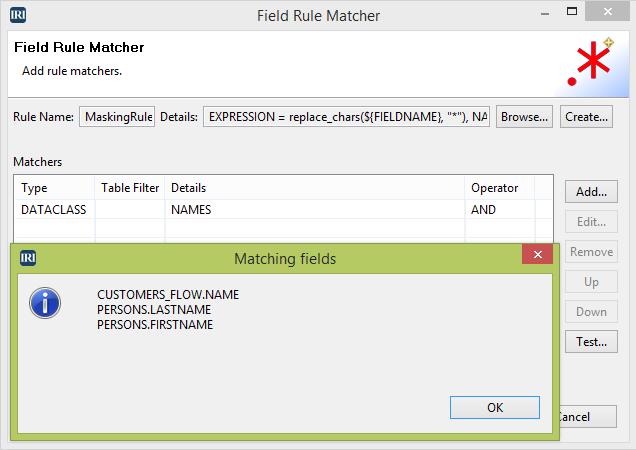This screenshot has width=636, height=450.
Task: Click the IRI icon in Matching fields title bar
Action: (x=28, y=258)
